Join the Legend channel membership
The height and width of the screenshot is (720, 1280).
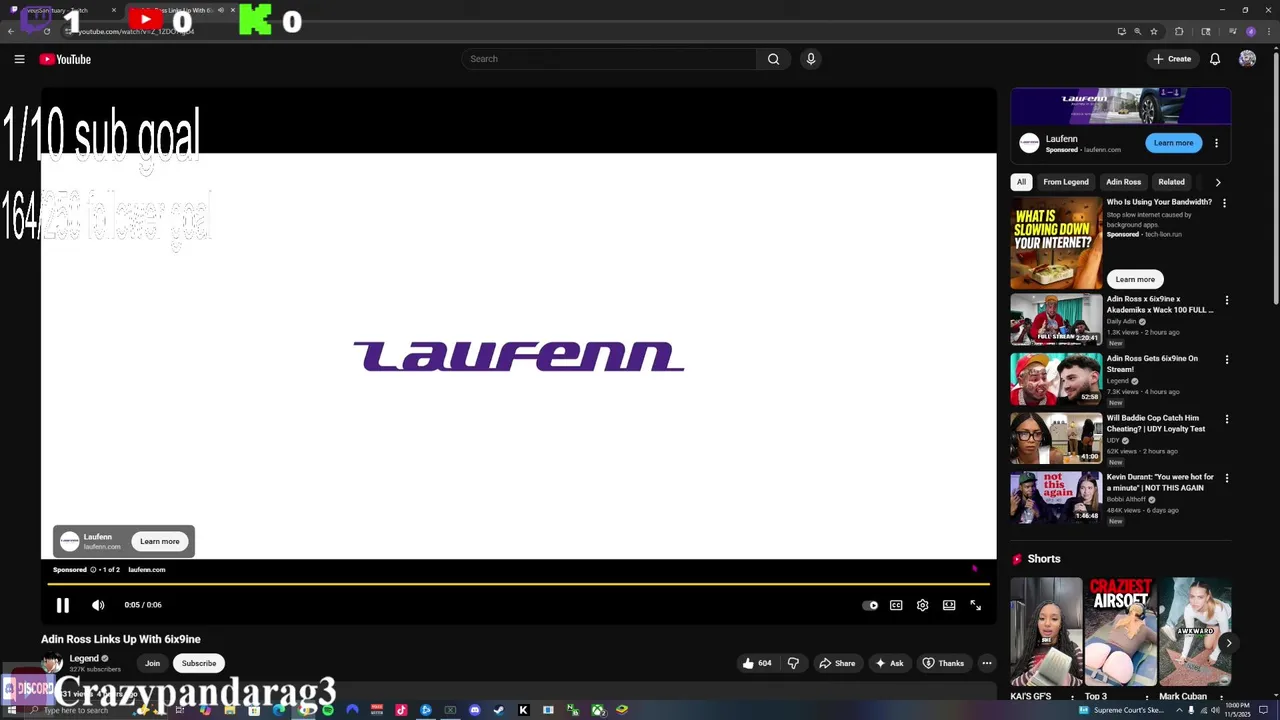coord(152,663)
